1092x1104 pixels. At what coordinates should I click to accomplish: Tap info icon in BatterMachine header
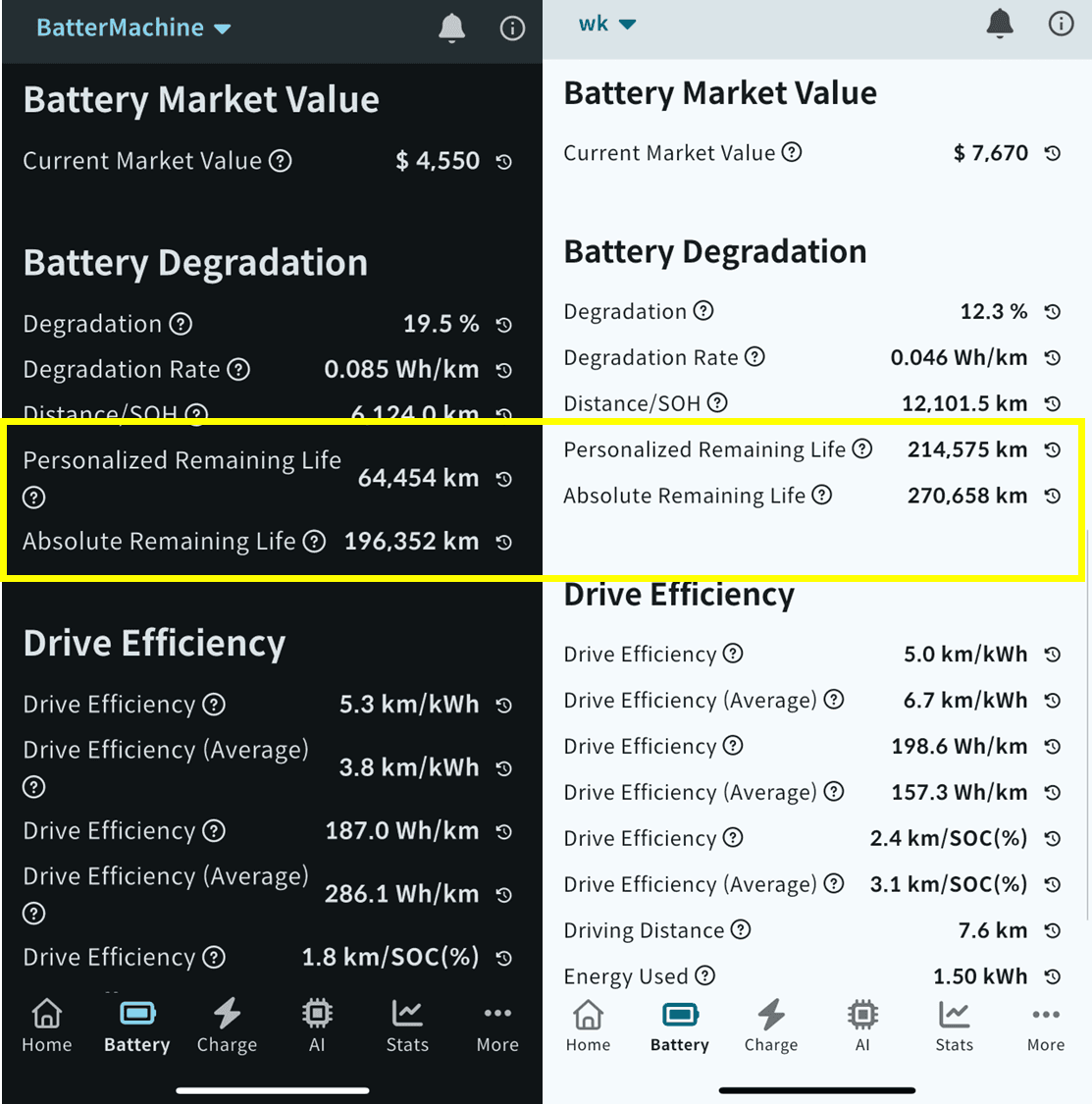click(x=512, y=28)
